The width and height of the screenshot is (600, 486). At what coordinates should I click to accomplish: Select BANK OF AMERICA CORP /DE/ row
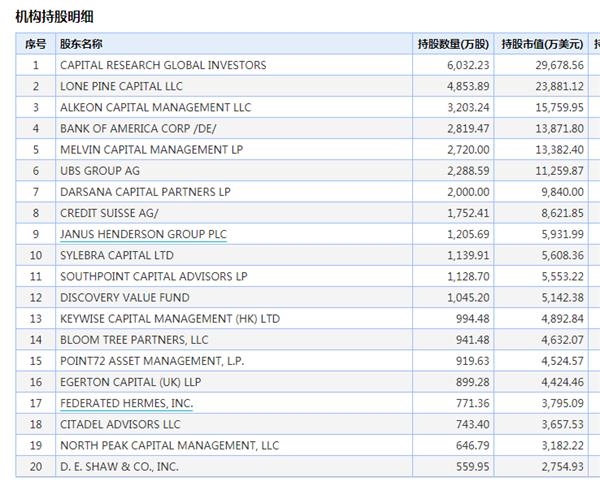tap(308, 129)
